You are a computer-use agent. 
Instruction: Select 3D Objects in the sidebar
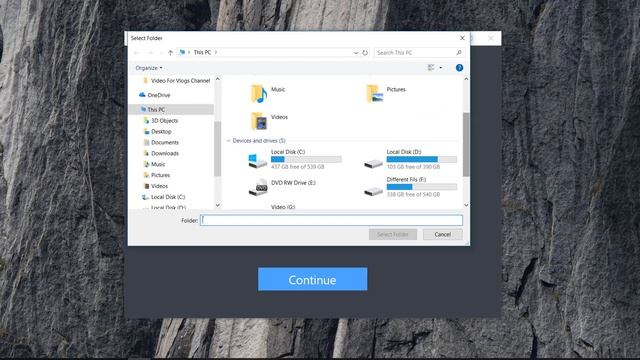point(164,121)
